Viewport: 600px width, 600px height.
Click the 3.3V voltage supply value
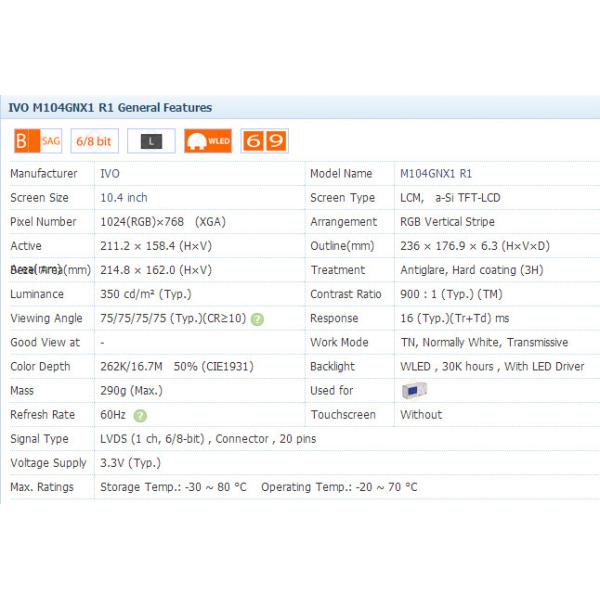[128, 463]
